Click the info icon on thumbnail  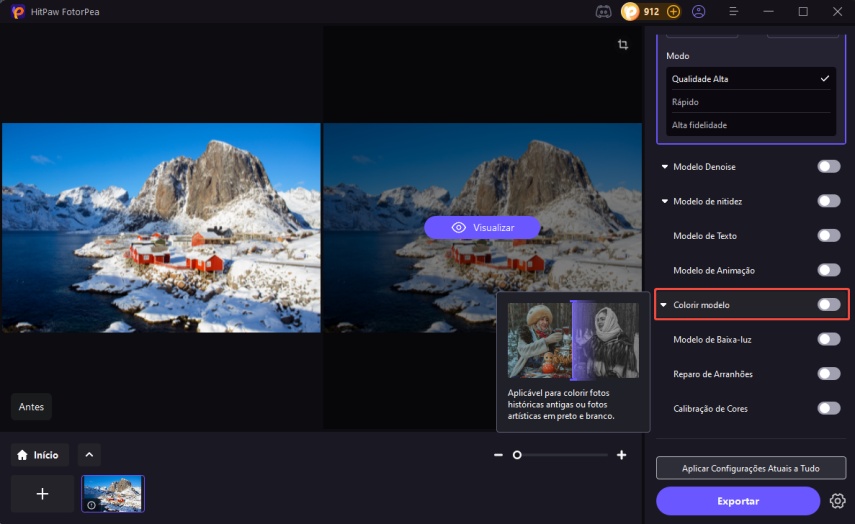[x=91, y=505]
